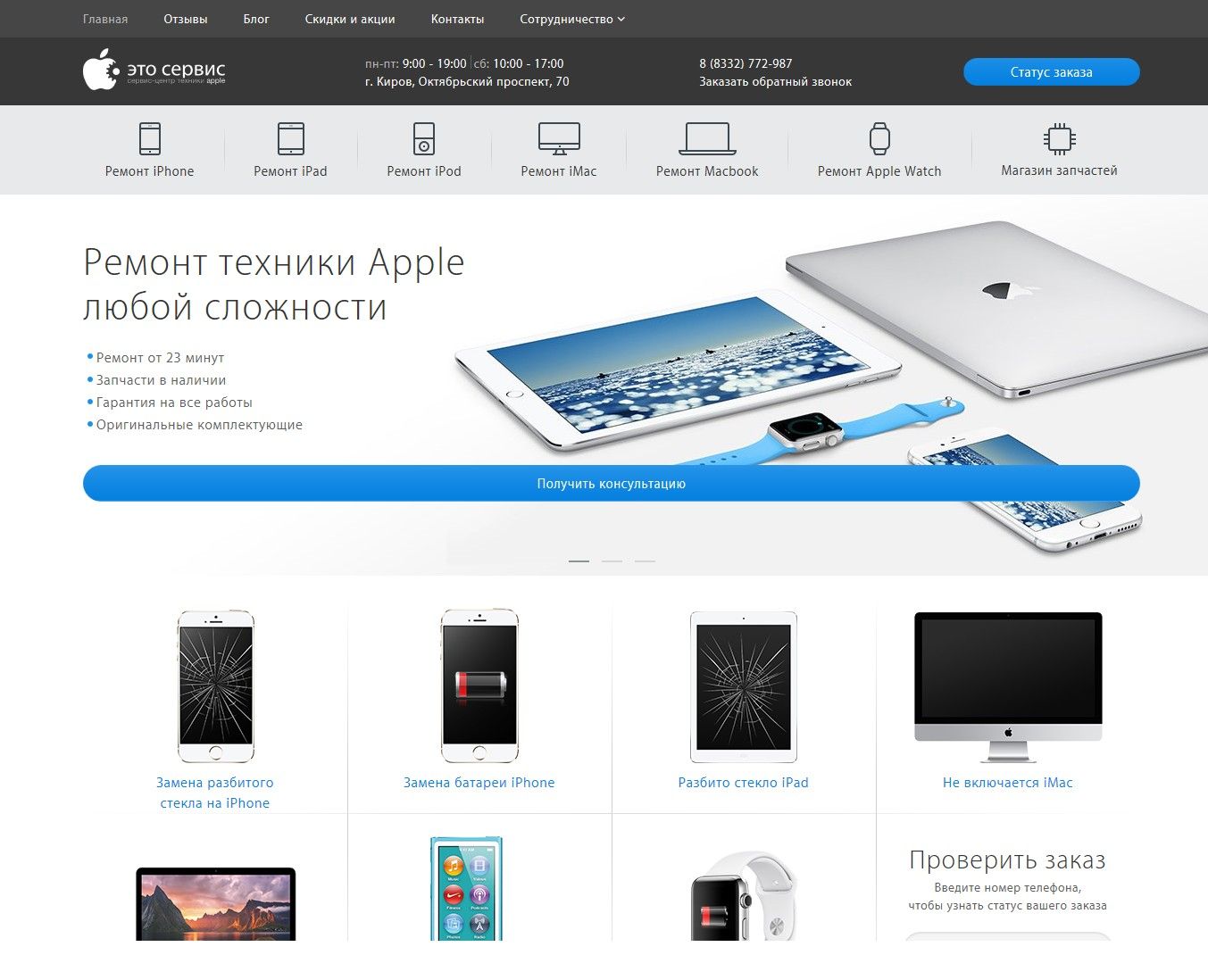Select the Macbook repair icon
The width and height of the screenshot is (1208, 980).
(x=707, y=139)
